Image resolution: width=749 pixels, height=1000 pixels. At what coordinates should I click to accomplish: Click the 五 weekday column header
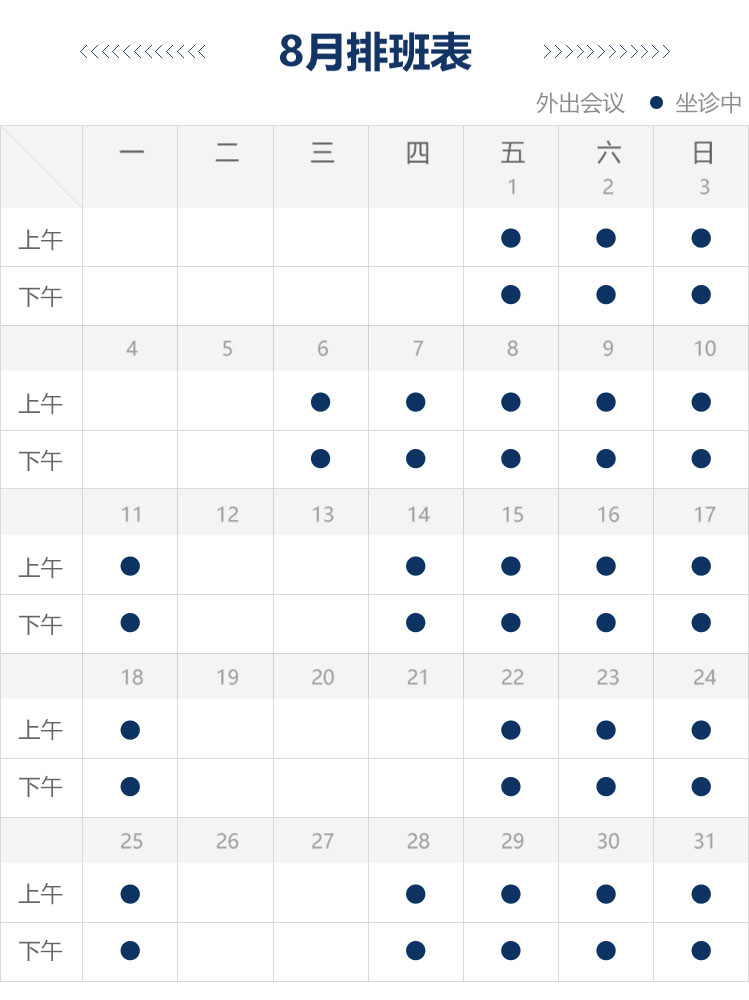pos(512,153)
